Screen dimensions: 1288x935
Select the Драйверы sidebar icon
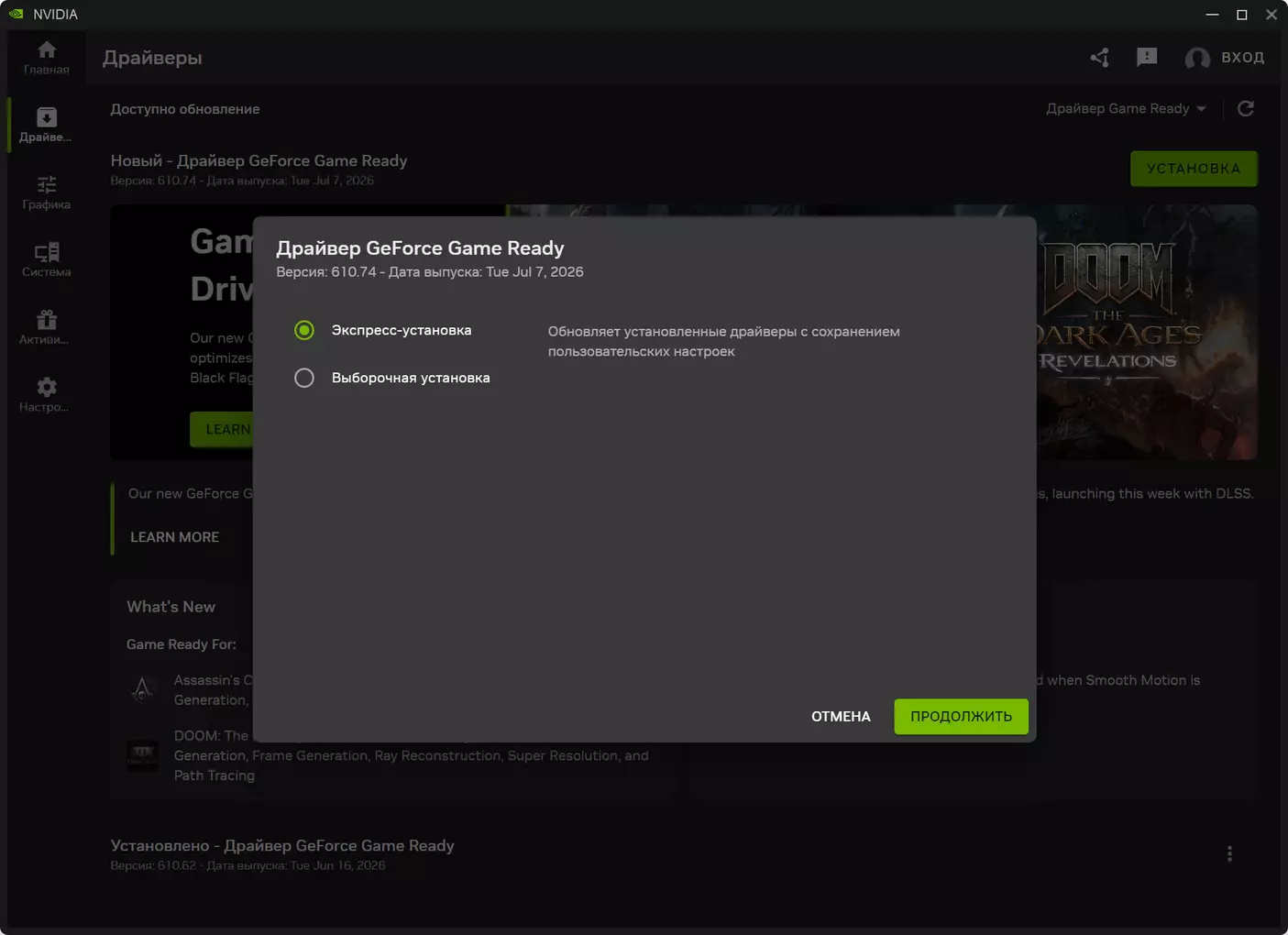[46, 125]
